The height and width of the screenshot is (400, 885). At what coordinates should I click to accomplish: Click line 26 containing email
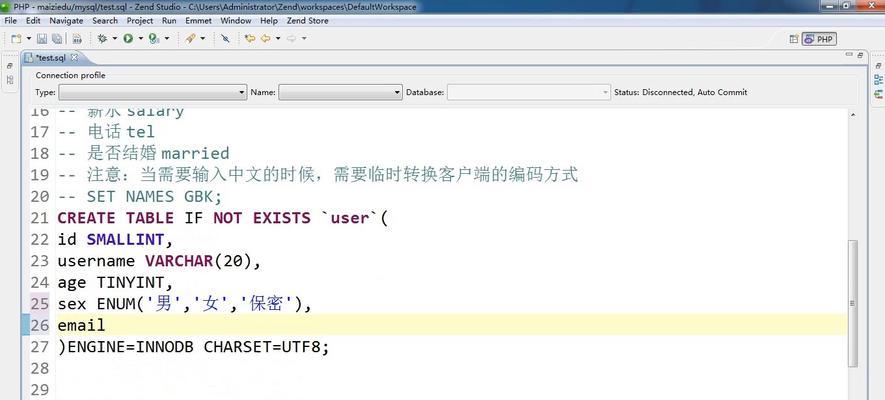click(452, 325)
